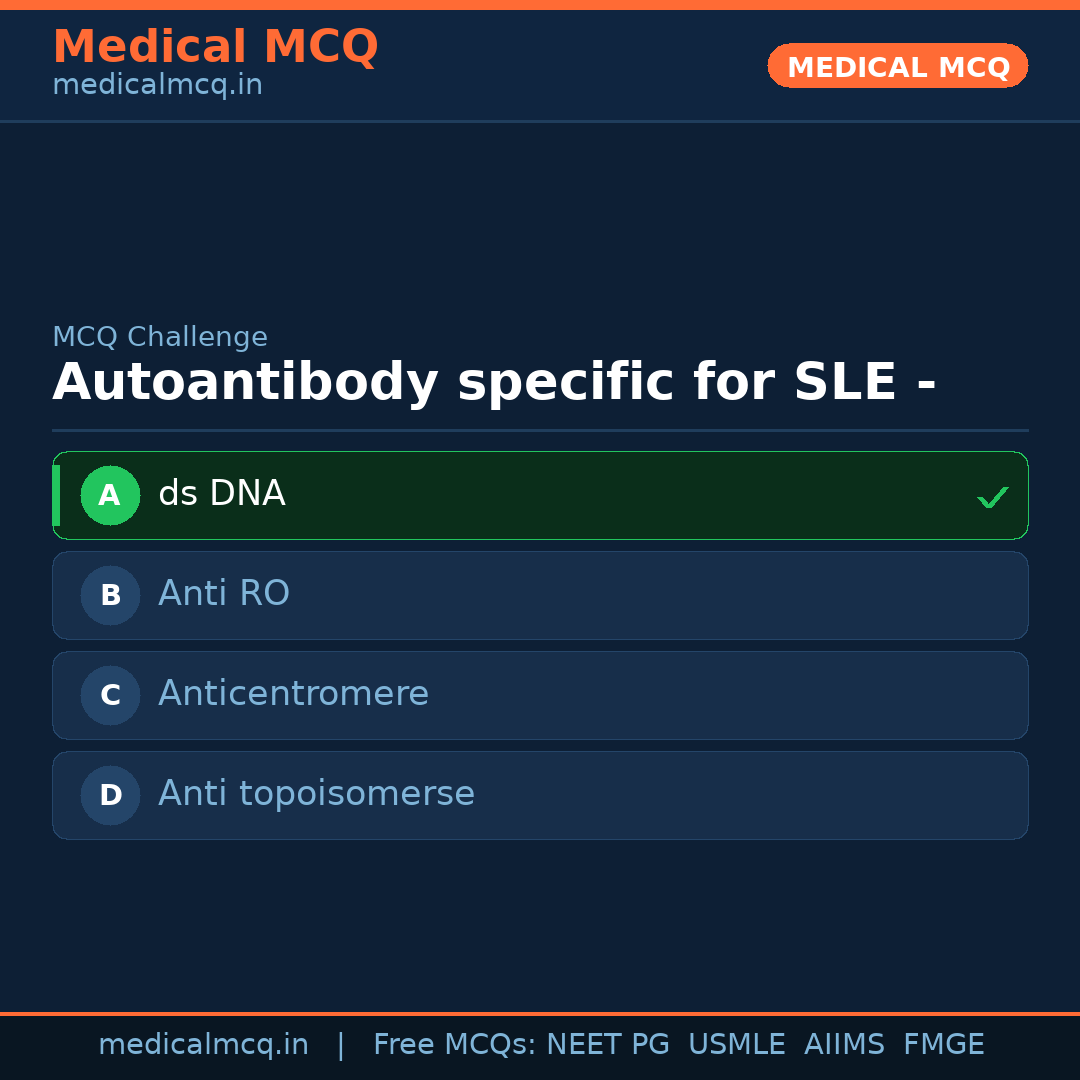Click the green checkmark on ds DNA
The width and height of the screenshot is (1080, 1080).
click(992, 497)
